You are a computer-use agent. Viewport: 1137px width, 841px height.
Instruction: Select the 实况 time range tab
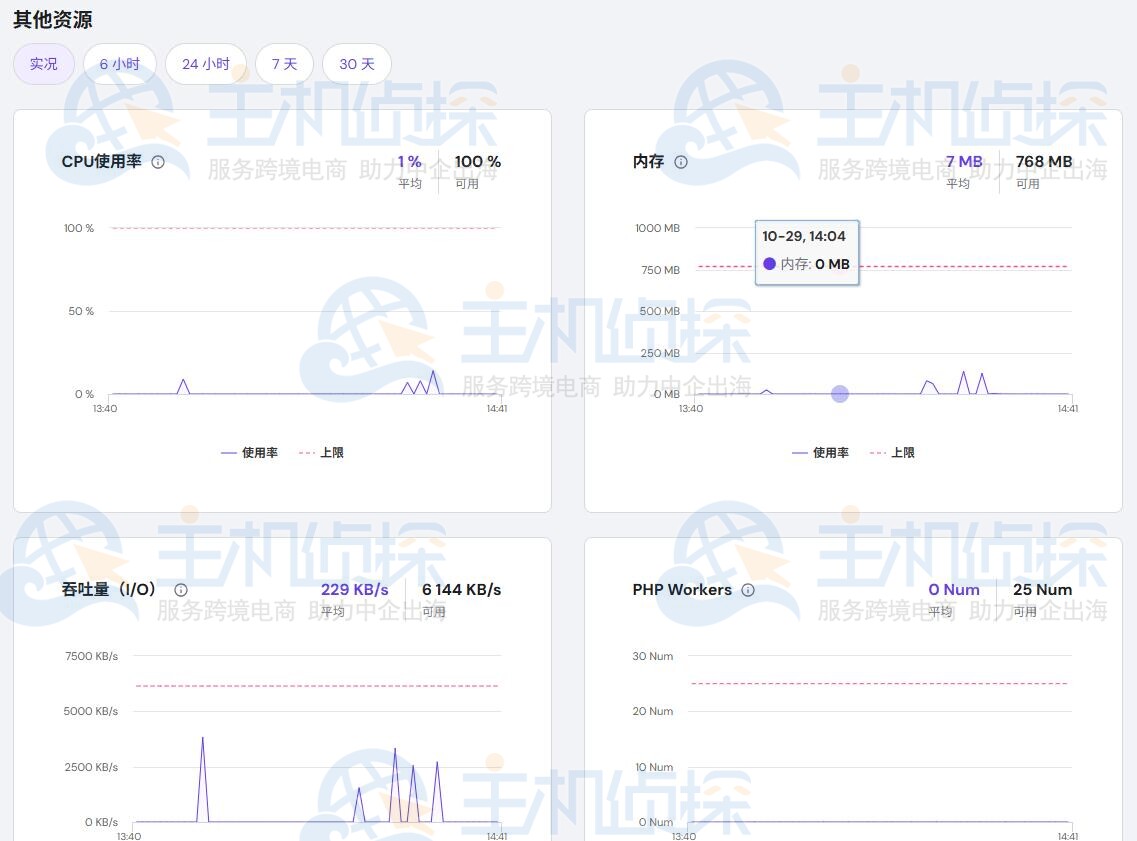pyautogui.click(x=44, y=64)
